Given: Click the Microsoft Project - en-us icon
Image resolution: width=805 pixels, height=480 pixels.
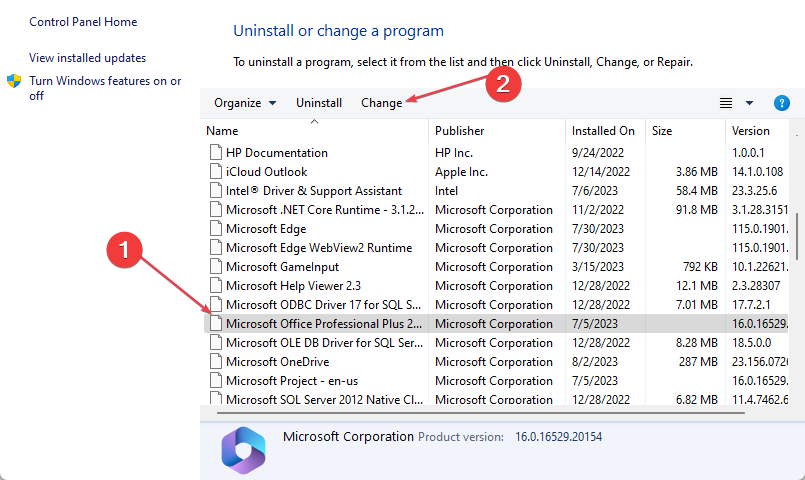Looking at the screenshot, I should [216, 380].
